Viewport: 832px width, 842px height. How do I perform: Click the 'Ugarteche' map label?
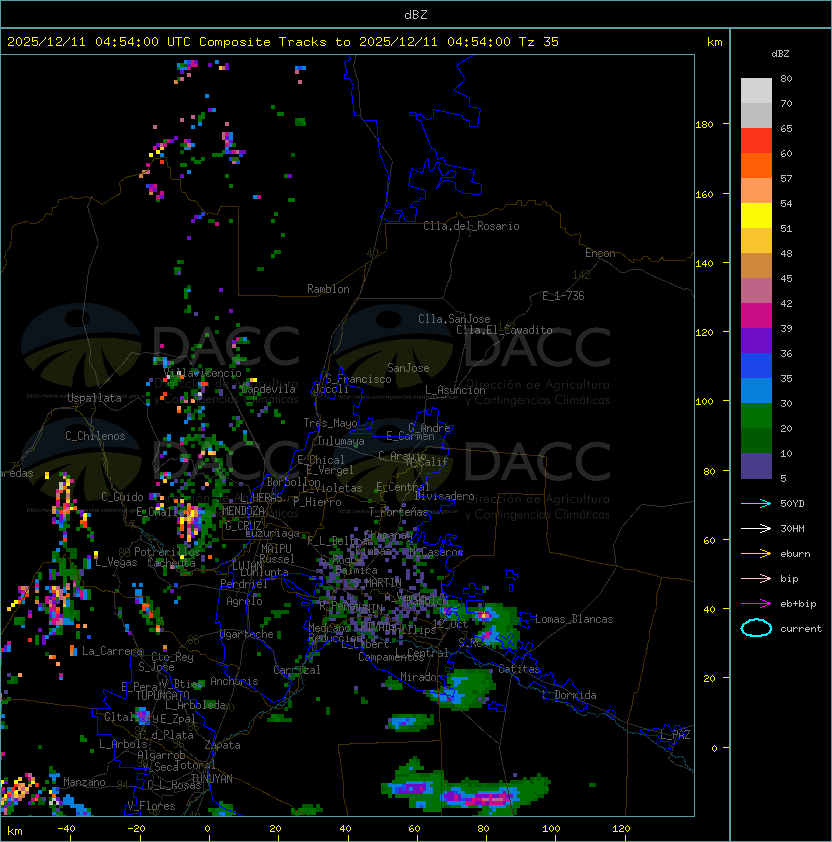(x=247, y=634)
